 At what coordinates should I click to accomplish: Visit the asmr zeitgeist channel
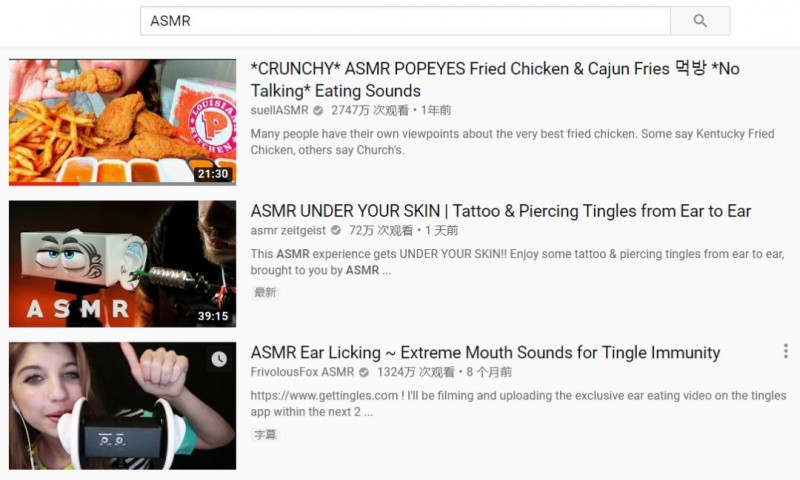click(288, 231)
